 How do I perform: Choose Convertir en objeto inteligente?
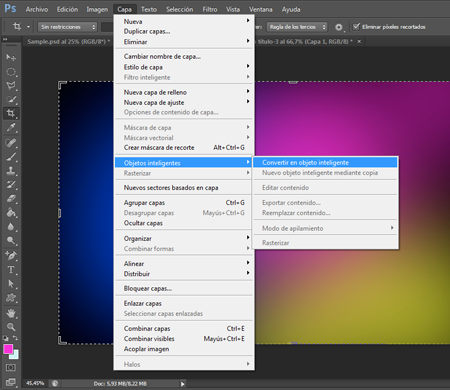325,162
